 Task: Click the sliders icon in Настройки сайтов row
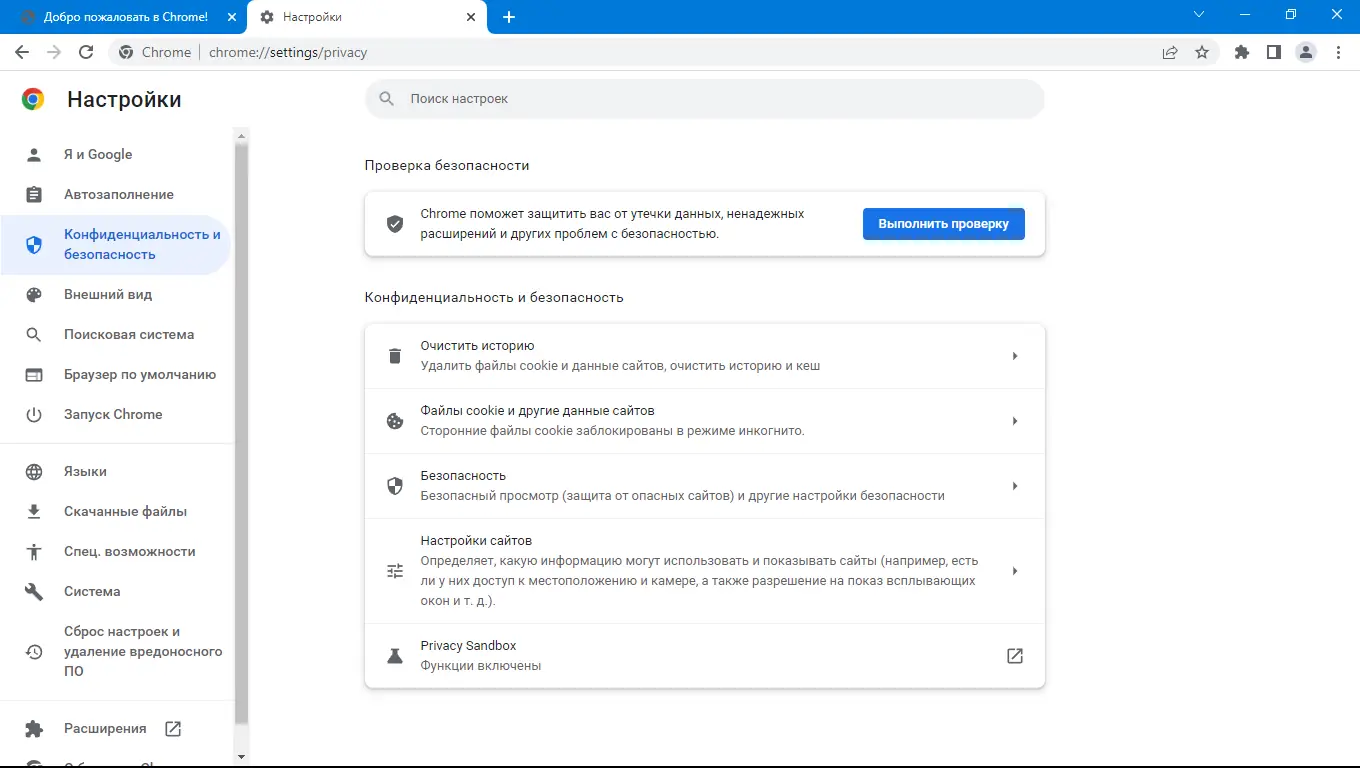[395, 571]
